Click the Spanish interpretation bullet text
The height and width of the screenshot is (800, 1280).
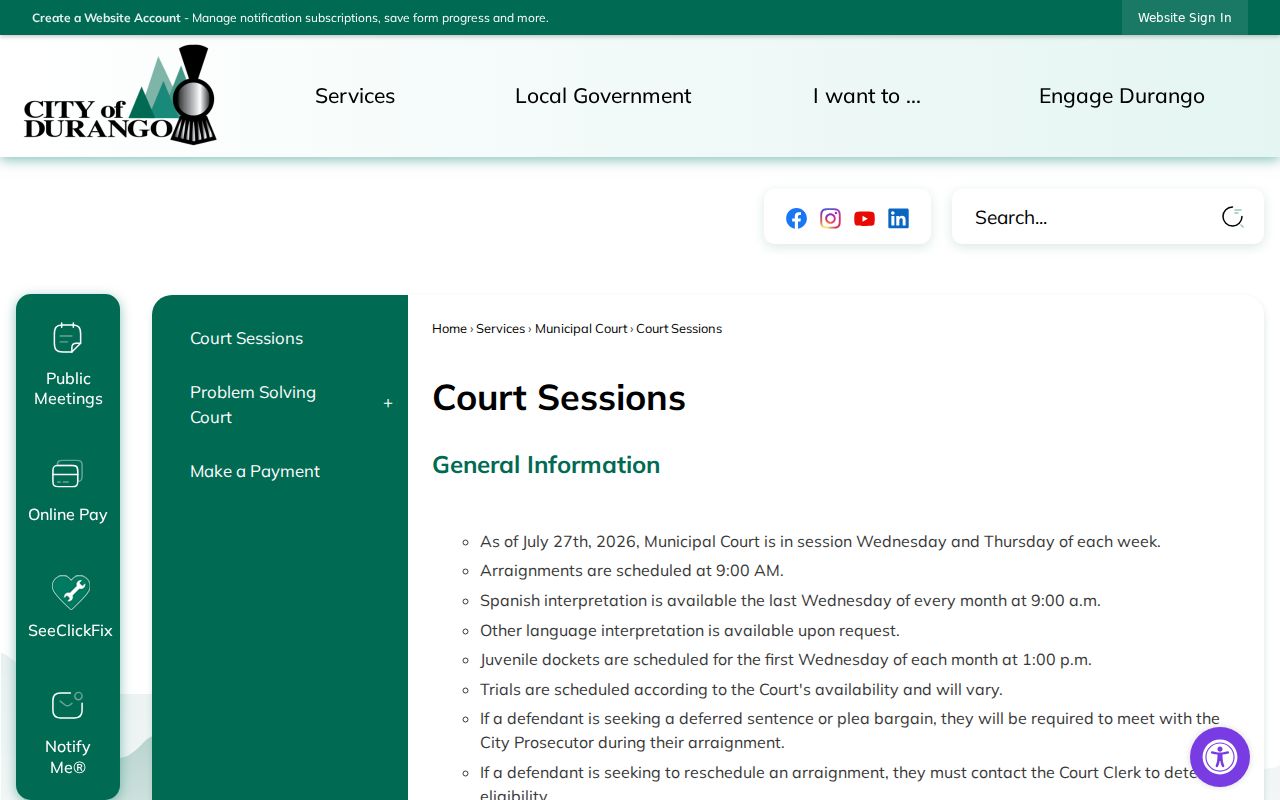[790, 601]
